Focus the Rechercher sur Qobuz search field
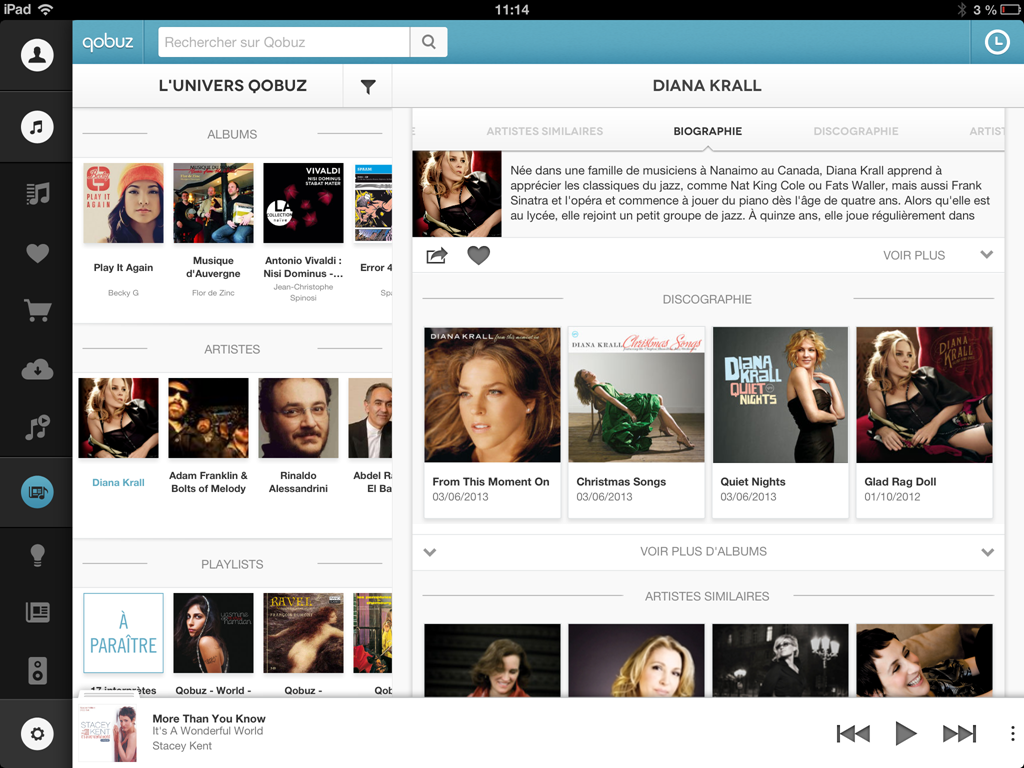Screen dimensions: 1024x768 coord(284,42)
